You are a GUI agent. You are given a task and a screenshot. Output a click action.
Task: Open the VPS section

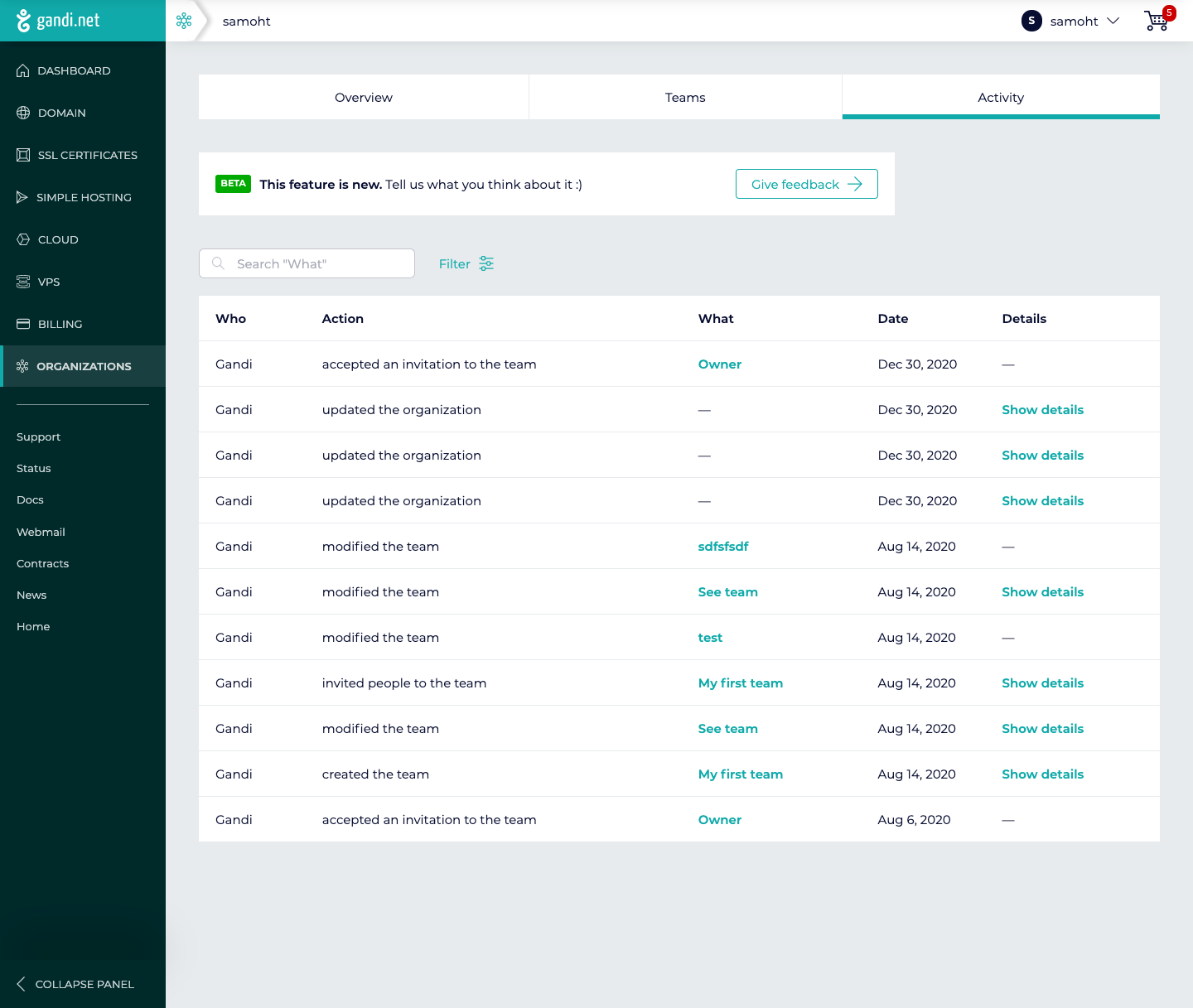pyautogui.click(x=49, y=282)
